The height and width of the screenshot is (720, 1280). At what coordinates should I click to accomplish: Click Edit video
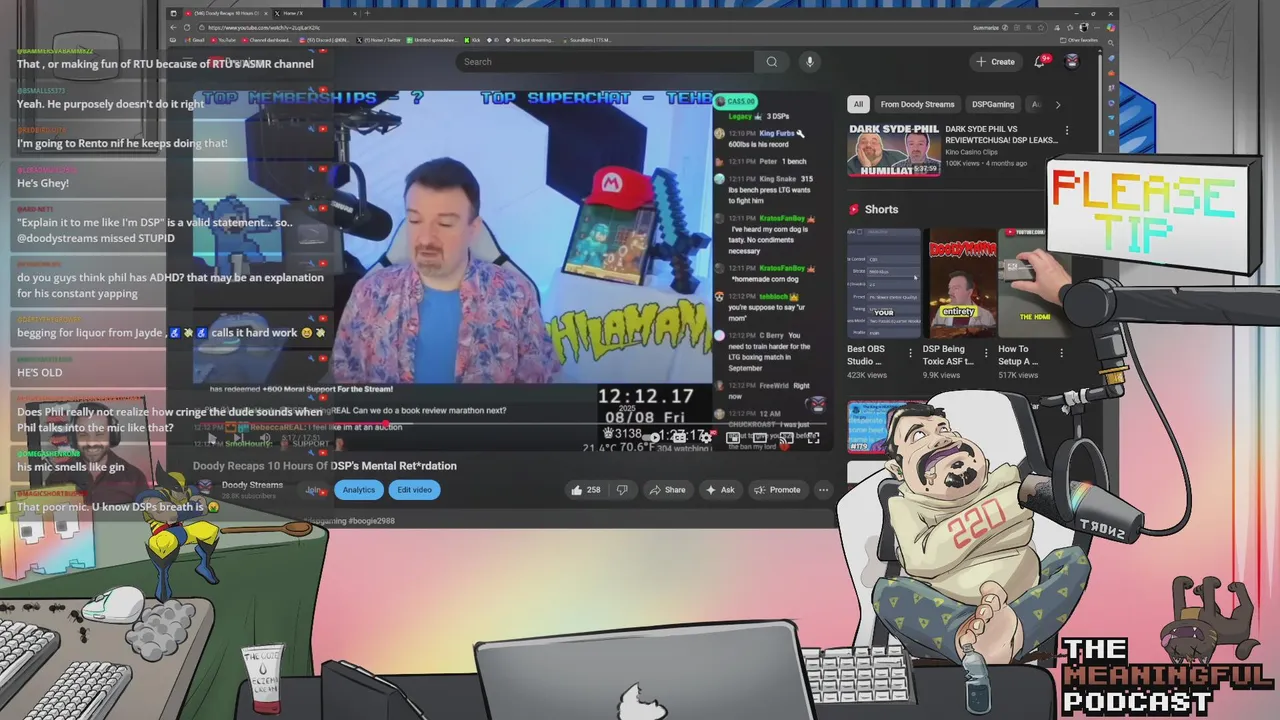414,490
